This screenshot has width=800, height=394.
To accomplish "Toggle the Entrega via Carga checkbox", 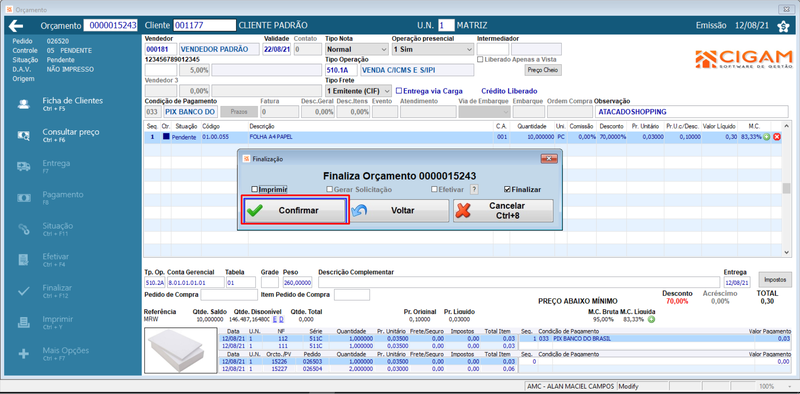I will 399,91.
